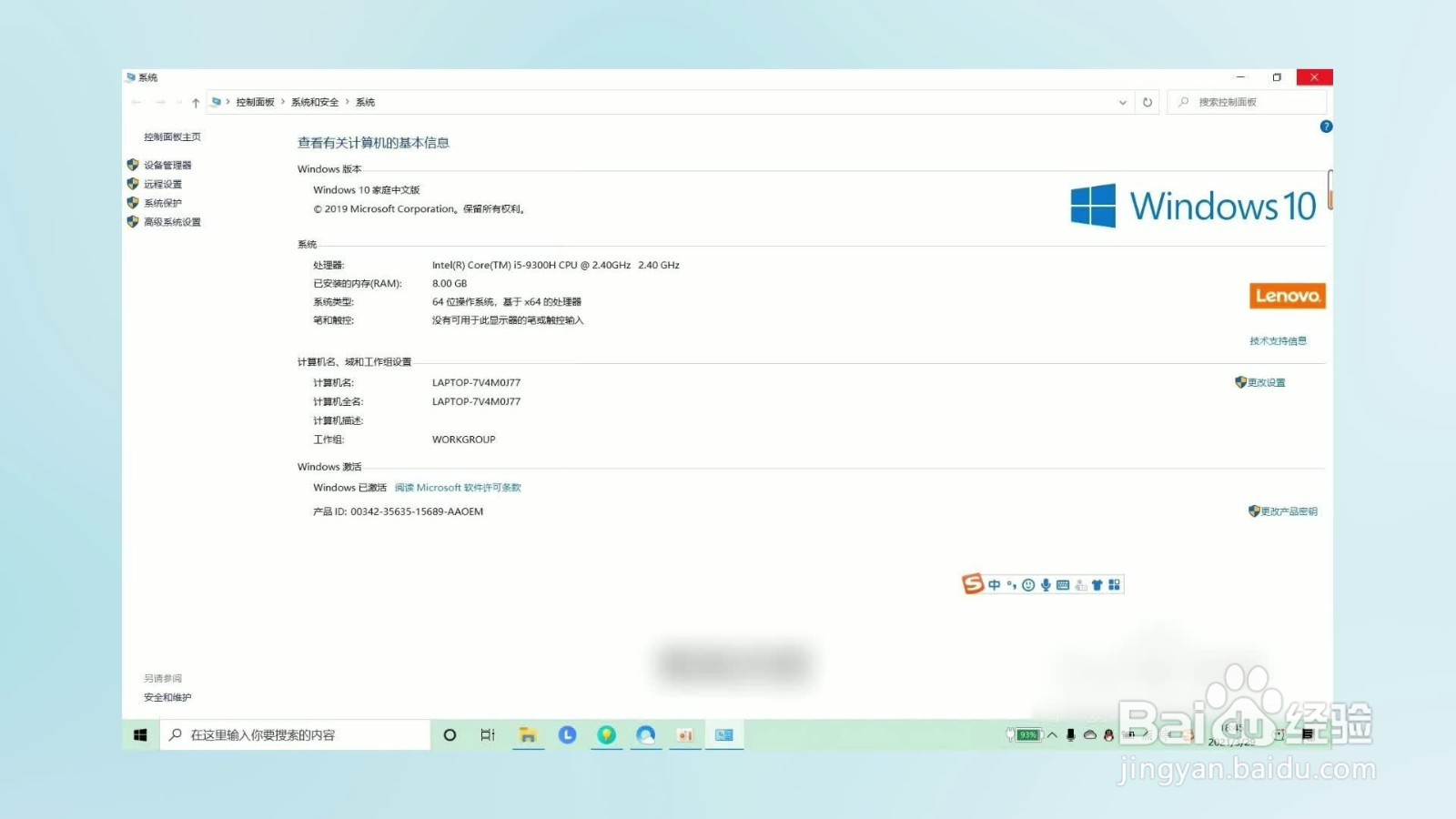Open the Windows Start menu

pyautogui.click(x=140, y=735)
